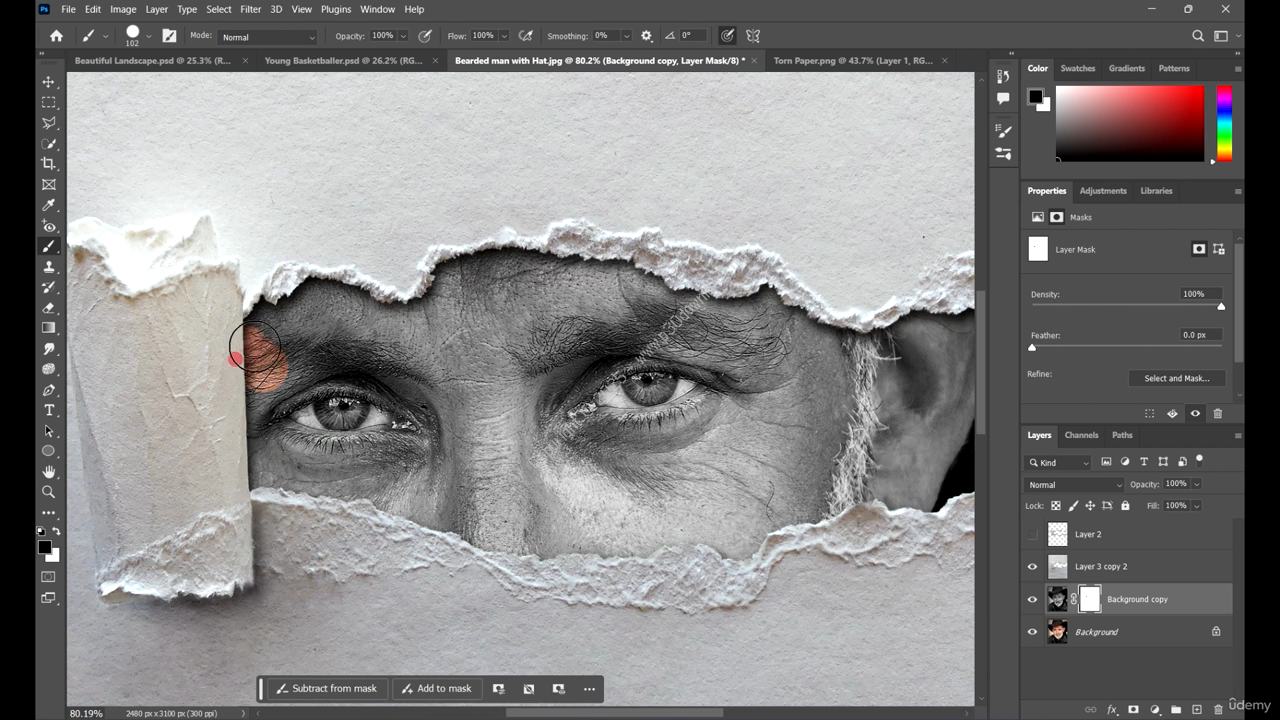Hide the Layer 3 copy 2 layer
1280x720 pixels.
click(x=1033, y=567)
